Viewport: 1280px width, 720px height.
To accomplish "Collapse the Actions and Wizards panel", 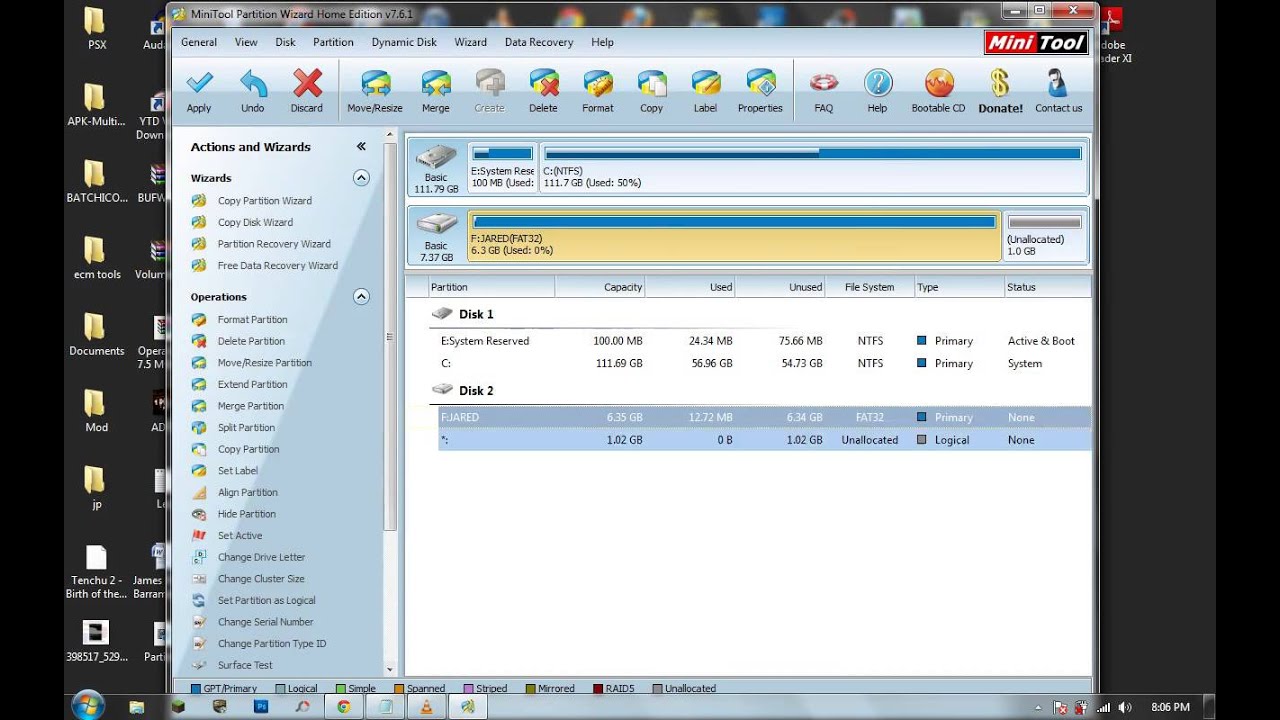I will [x=361, y=147].
